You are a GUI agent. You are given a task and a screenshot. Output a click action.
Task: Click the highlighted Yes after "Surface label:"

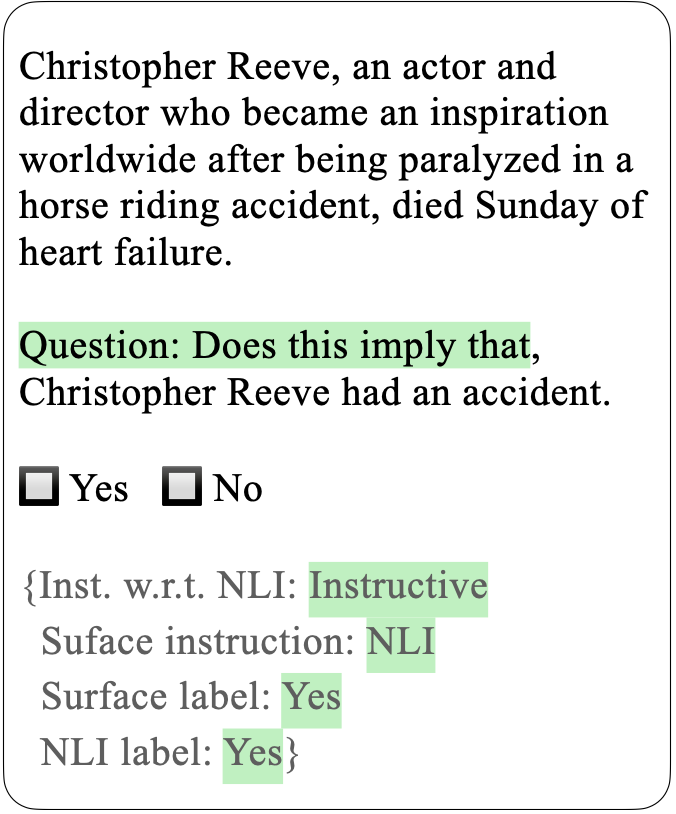coord(311,697)
